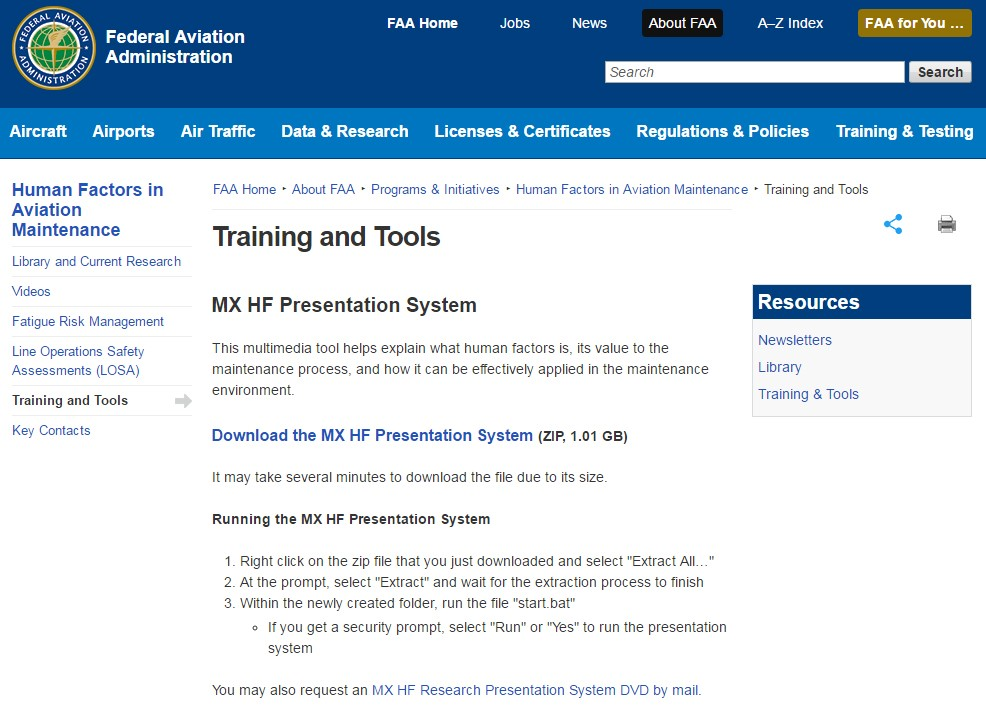Visit the Library resource link
This screenshot has height=716, width=986.
pyautogui.click(x=780, y=367)
